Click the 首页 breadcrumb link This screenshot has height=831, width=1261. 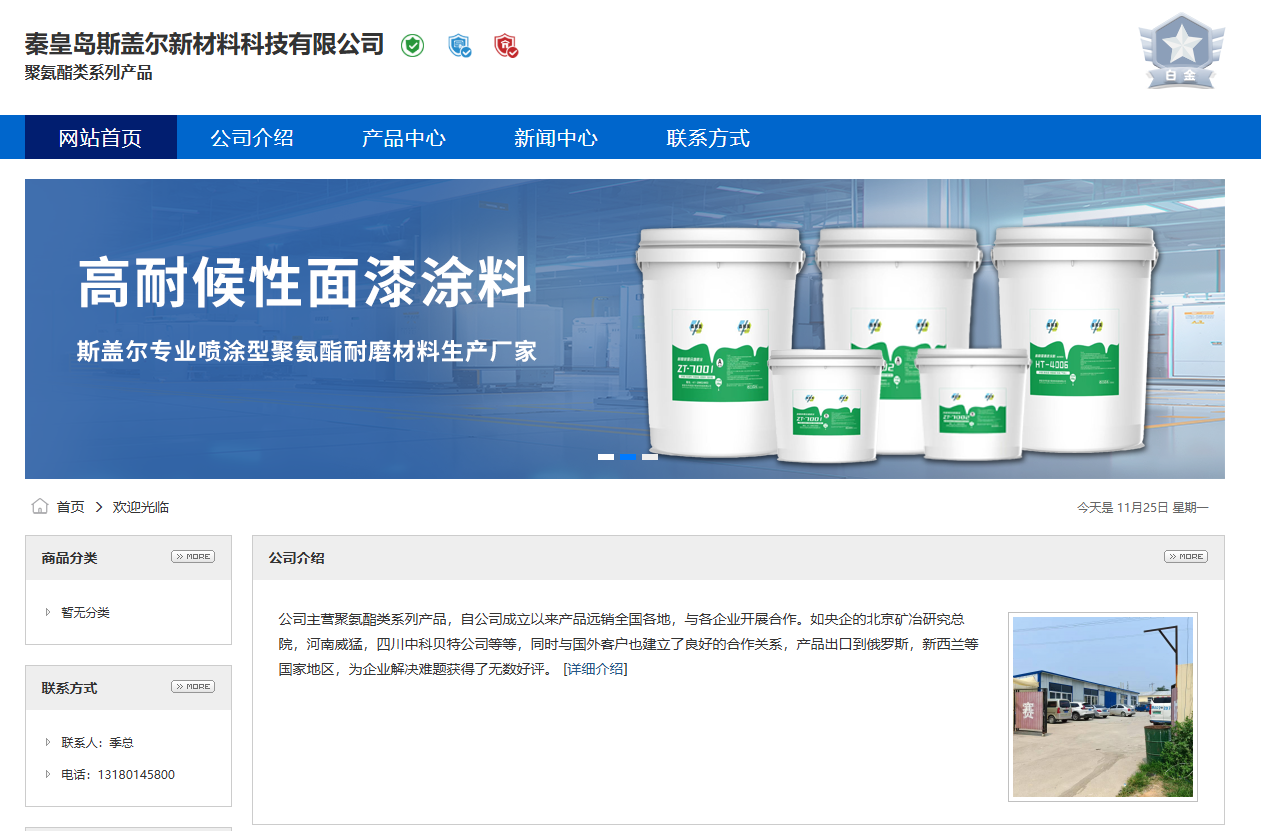coord(70,507)
